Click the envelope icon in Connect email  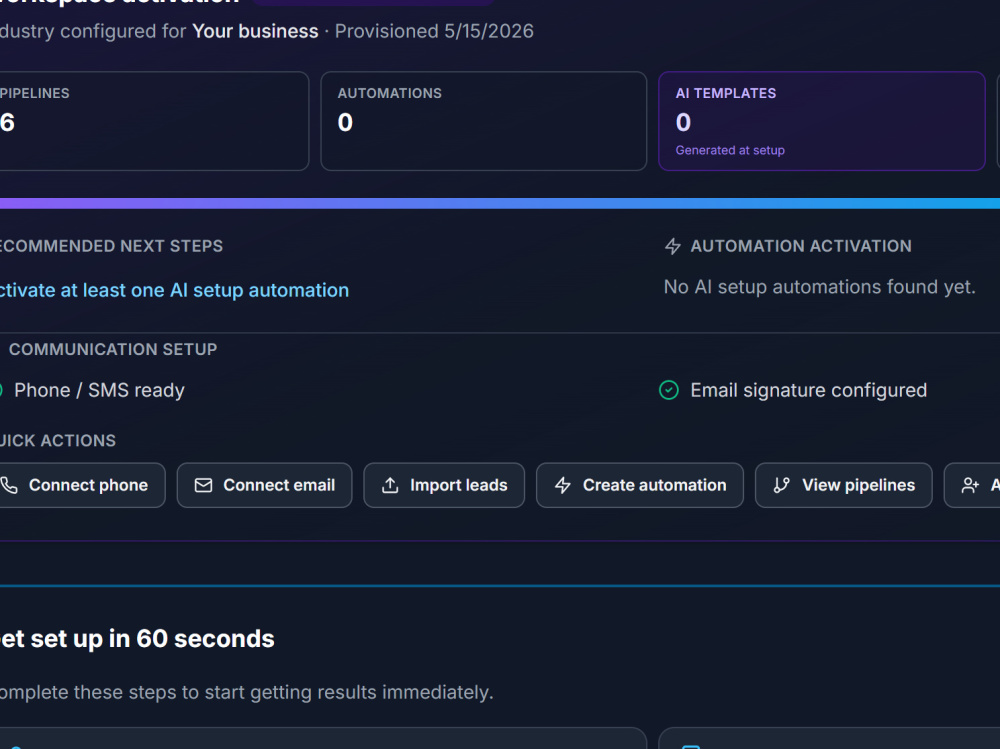203,486
